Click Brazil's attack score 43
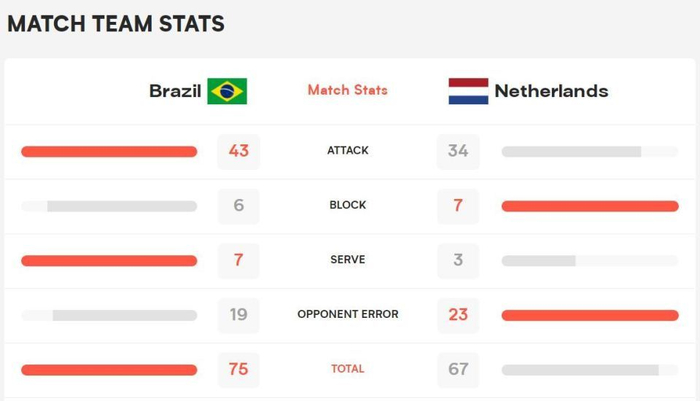700x401 pixels. tap(238, 151)
